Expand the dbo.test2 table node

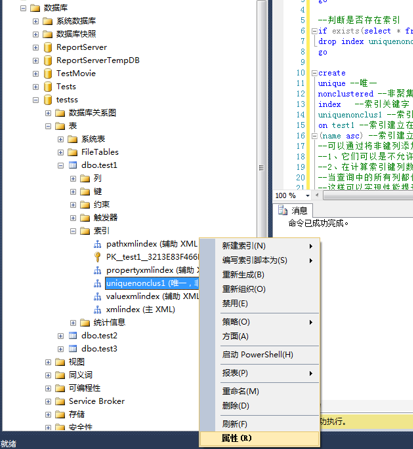pos(61,336)
